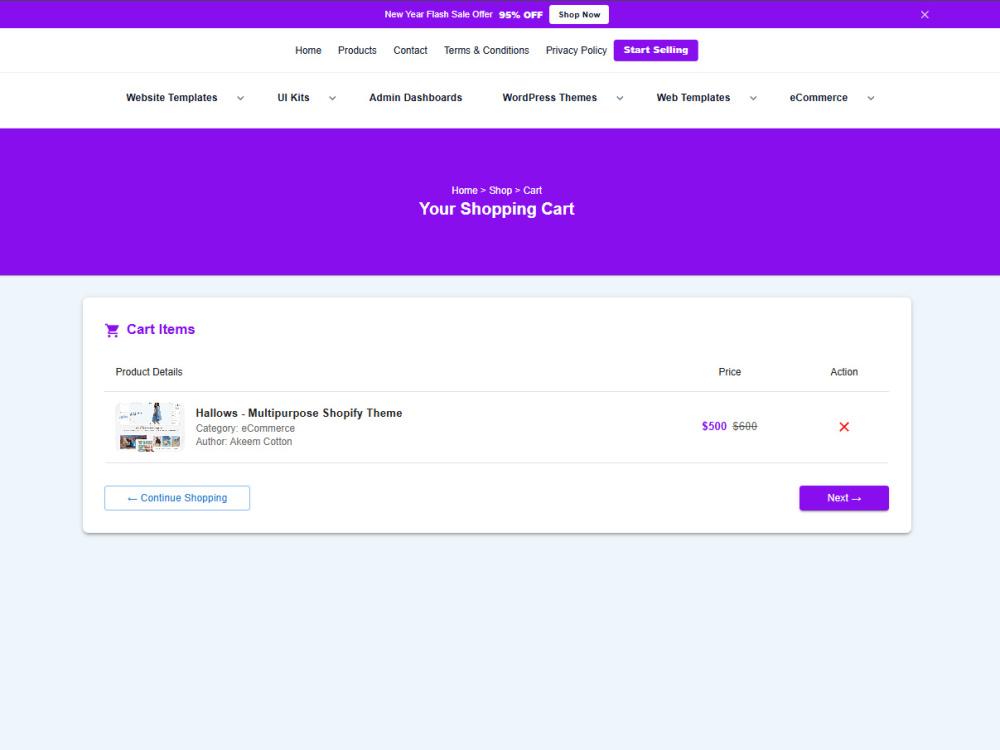Open the Web Templates menu
1000x750 pixels.
click(693, 98)
